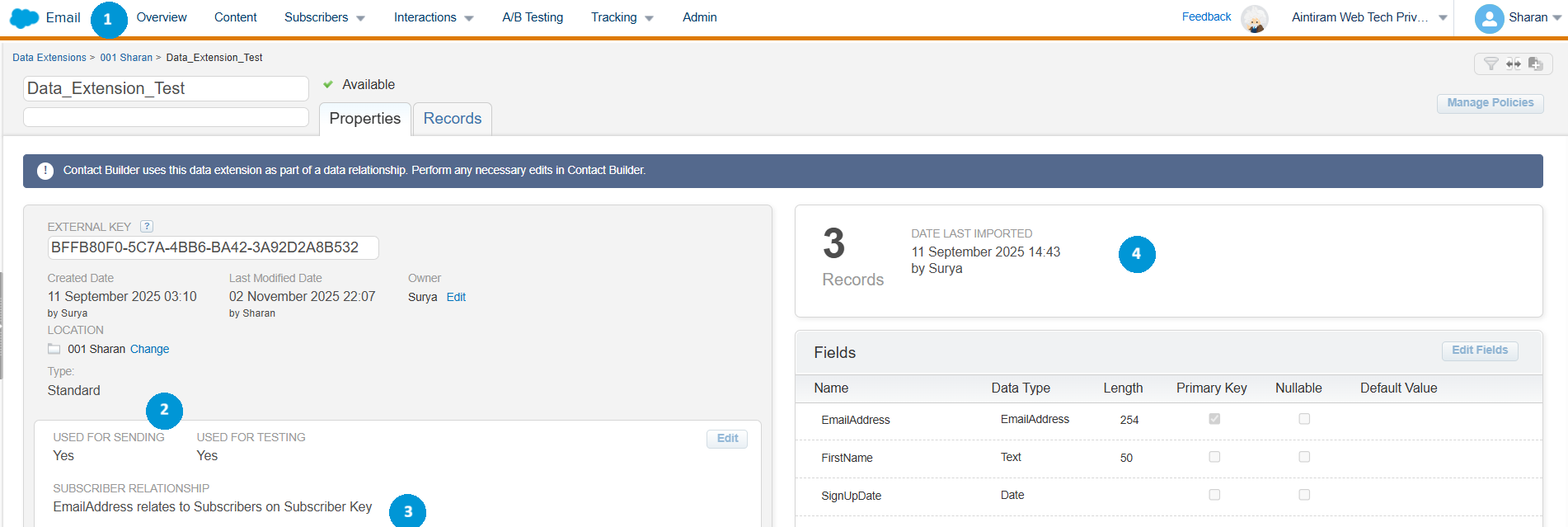1568x527 pixels.
Task: Click the Salesforce cloud logo
Action: click(24, 18)
